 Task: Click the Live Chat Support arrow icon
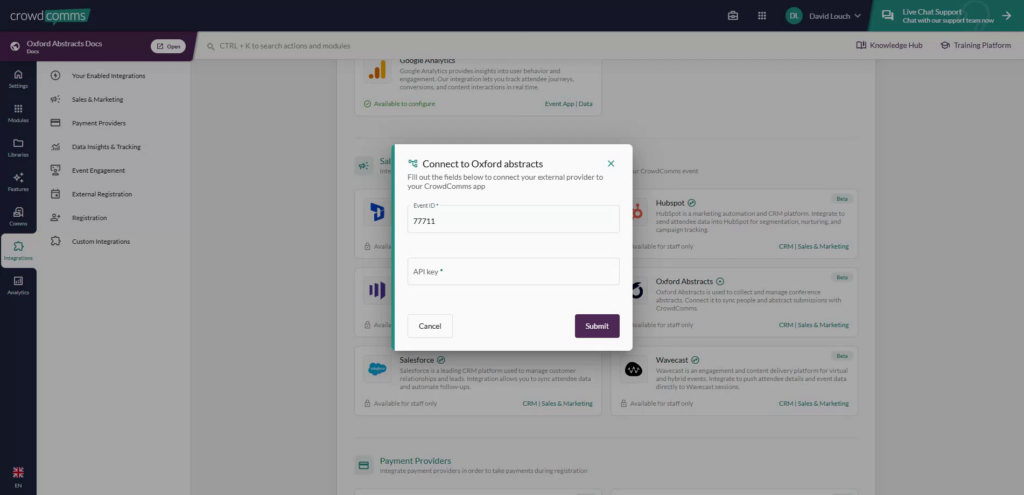1006,16
